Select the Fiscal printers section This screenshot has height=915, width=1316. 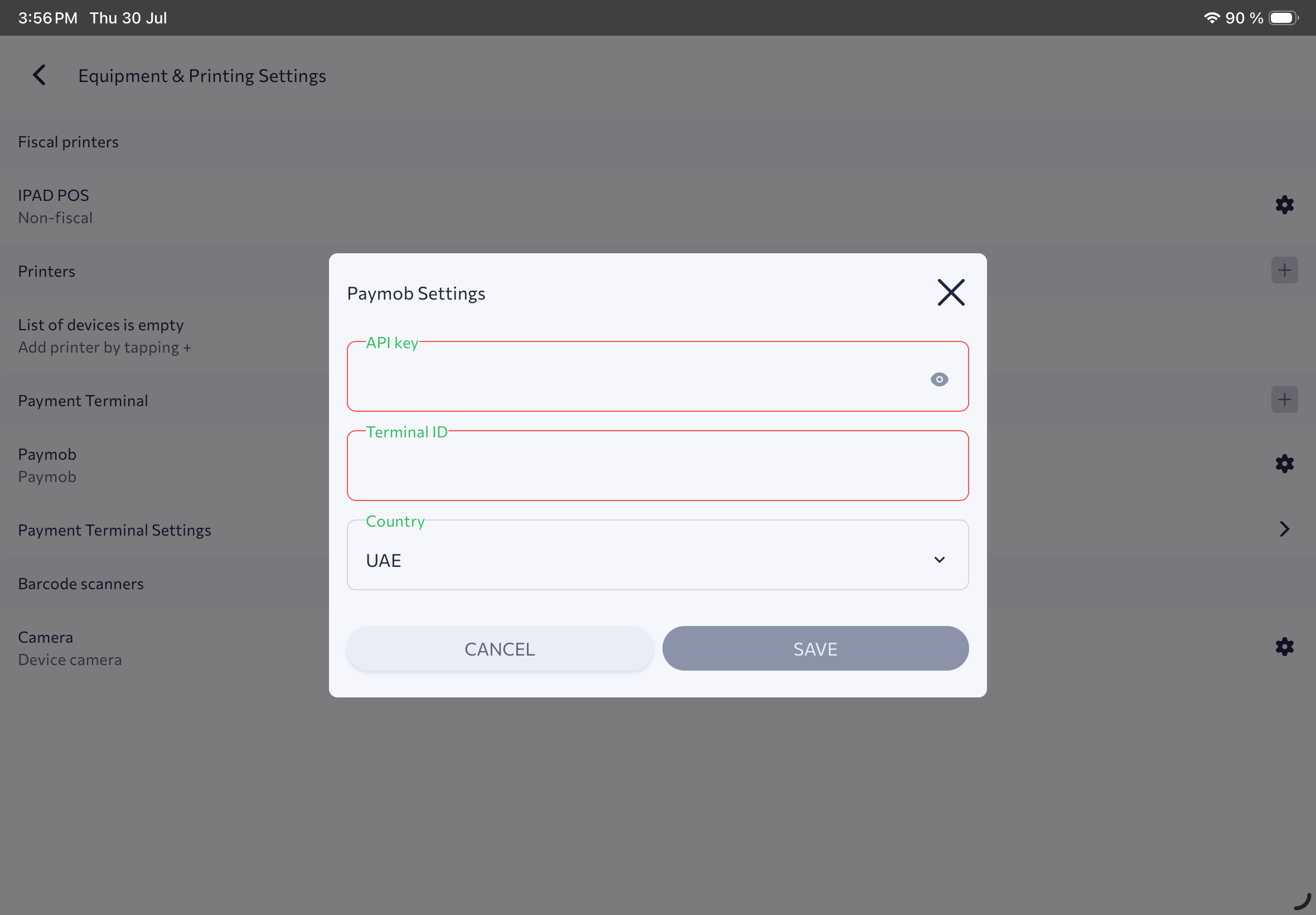click(68, 142)
